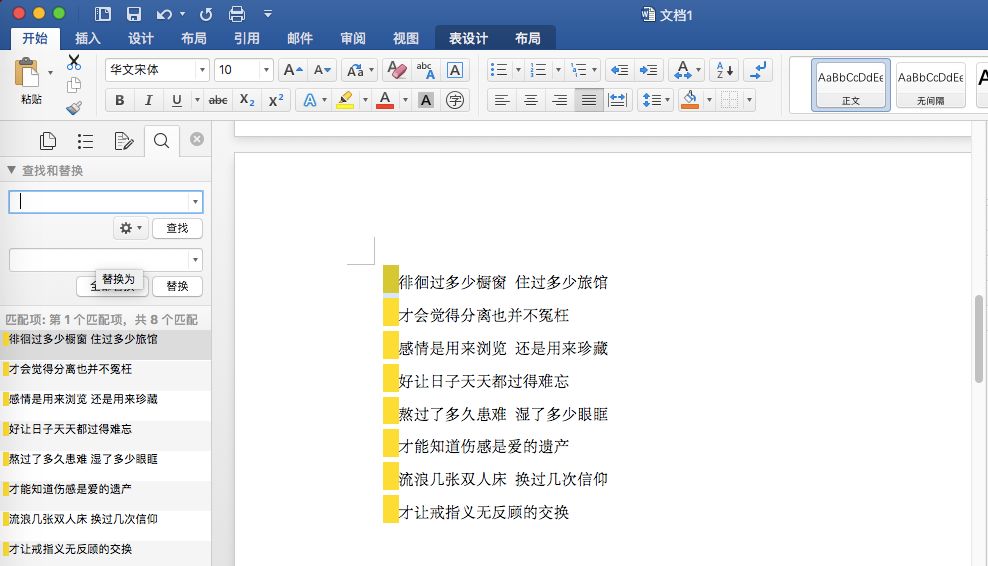Click the distributed alignment icon

pos(618,100)
